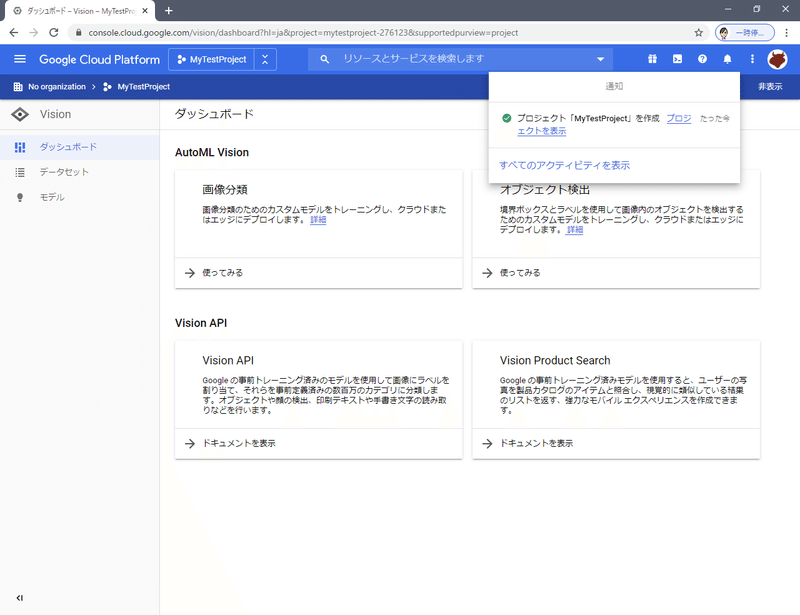Viewport: 800px width, 615px height.
Task: Collapse the sidebar with bottom chevron
Action: tap(19, 598)
